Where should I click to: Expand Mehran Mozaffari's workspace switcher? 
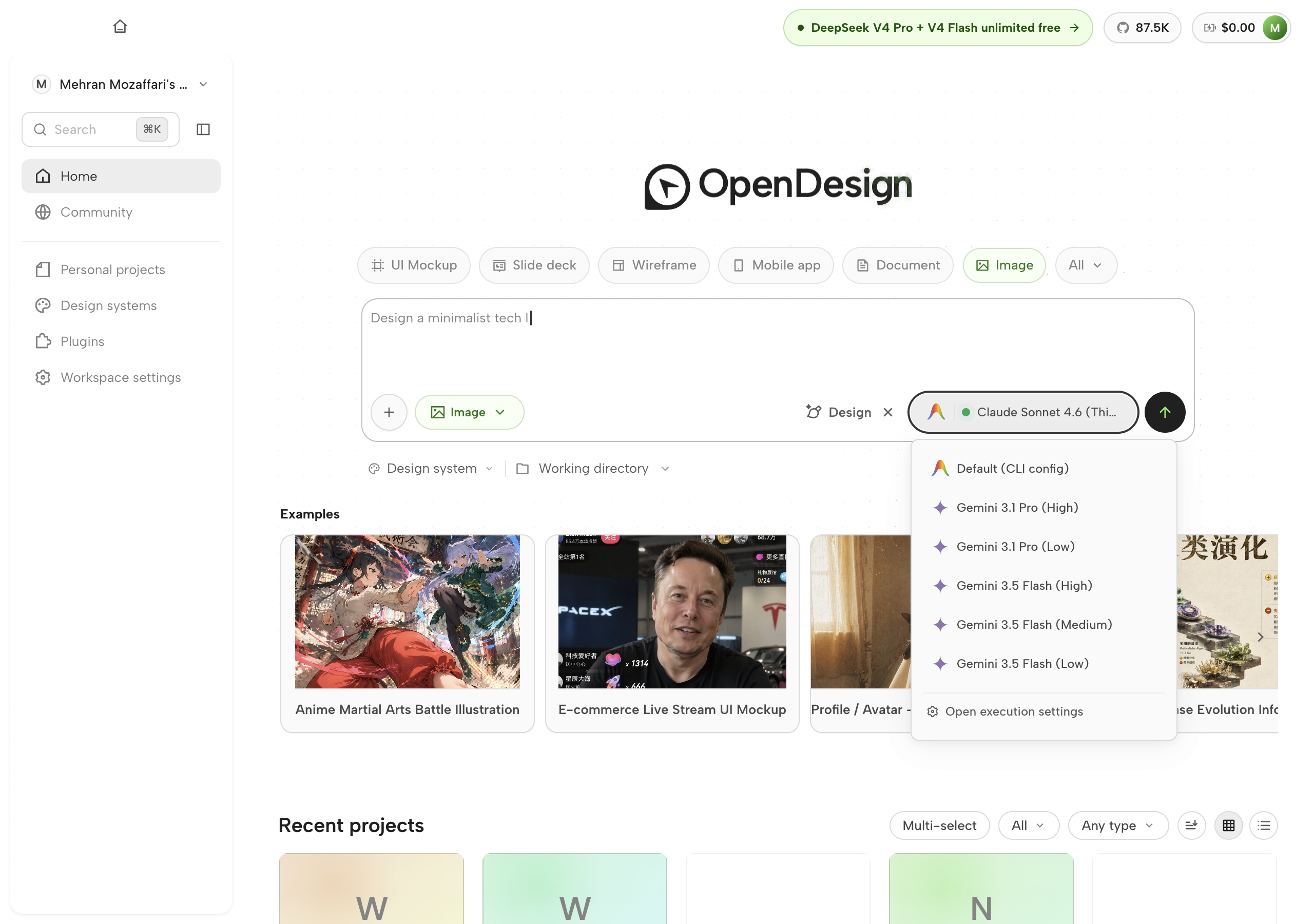click(121, 84)
